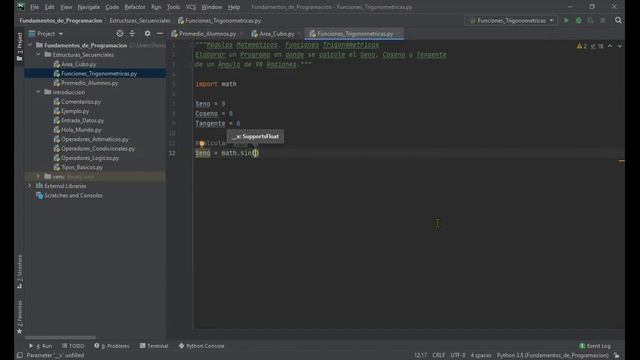Go to previous highlighted error arrow

[610, 46]
